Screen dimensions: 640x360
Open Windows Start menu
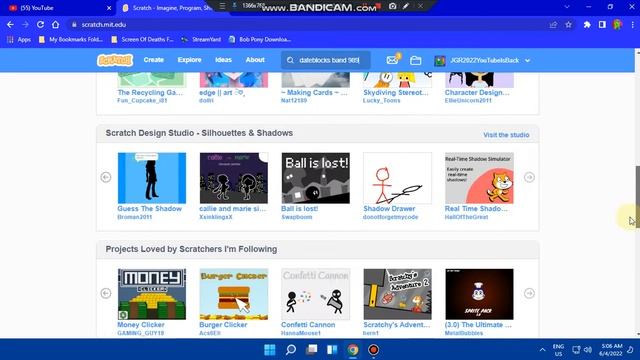point(270,350)
